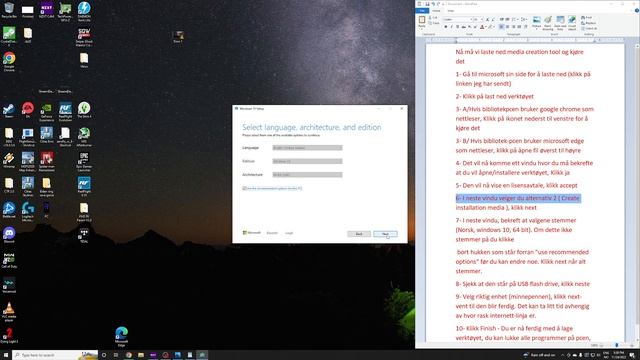Viewport: 640px width, 360px height.
Task: Click Select all in WordPad ribbon
Action: (589, 29)
